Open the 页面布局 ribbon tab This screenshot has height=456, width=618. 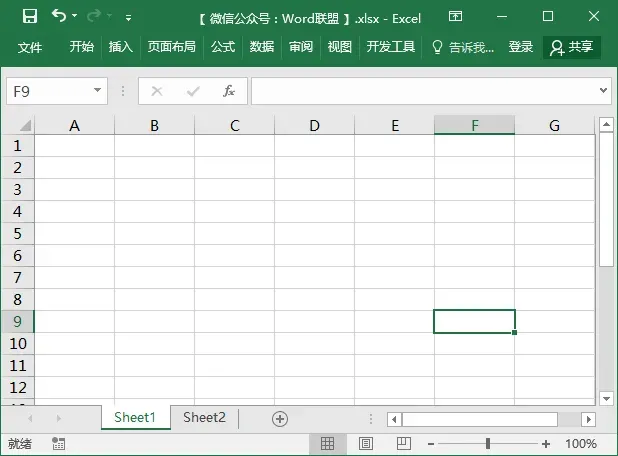(x=171, y=47)
